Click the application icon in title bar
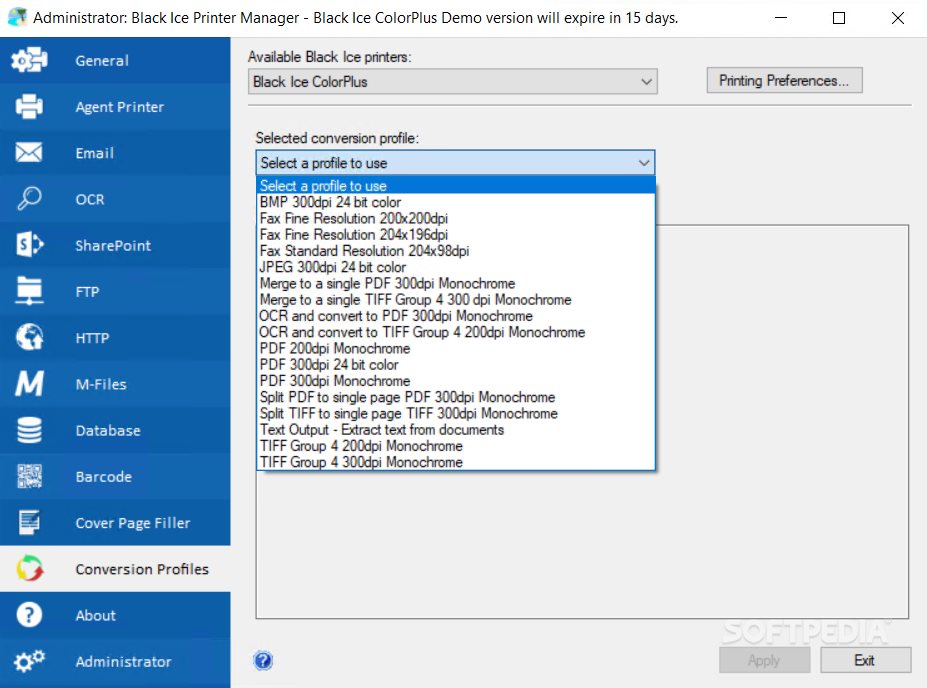 tap(17, 17)
